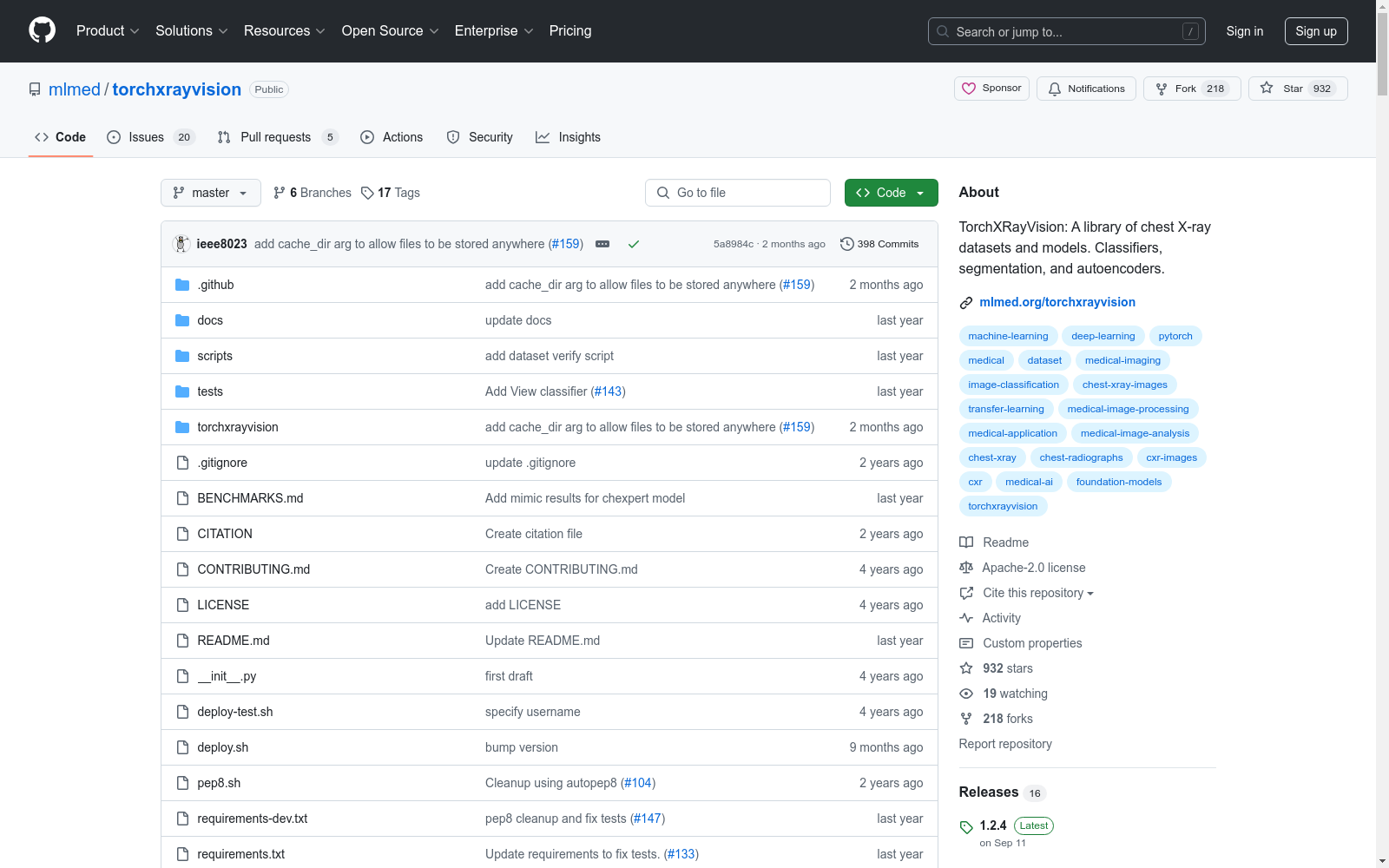Click the Notifications button

click(1086, 89)
